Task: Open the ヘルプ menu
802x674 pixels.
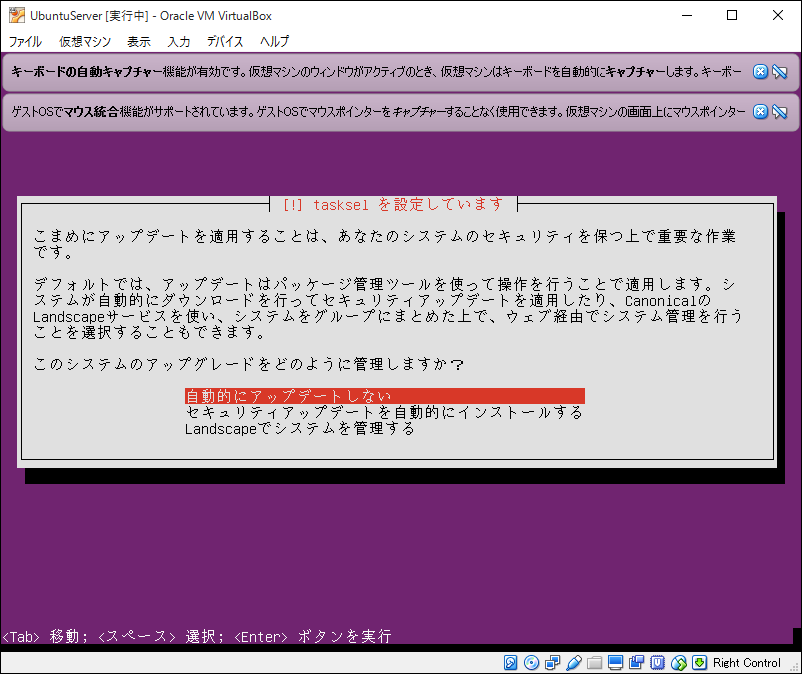Action: point(274,42)
